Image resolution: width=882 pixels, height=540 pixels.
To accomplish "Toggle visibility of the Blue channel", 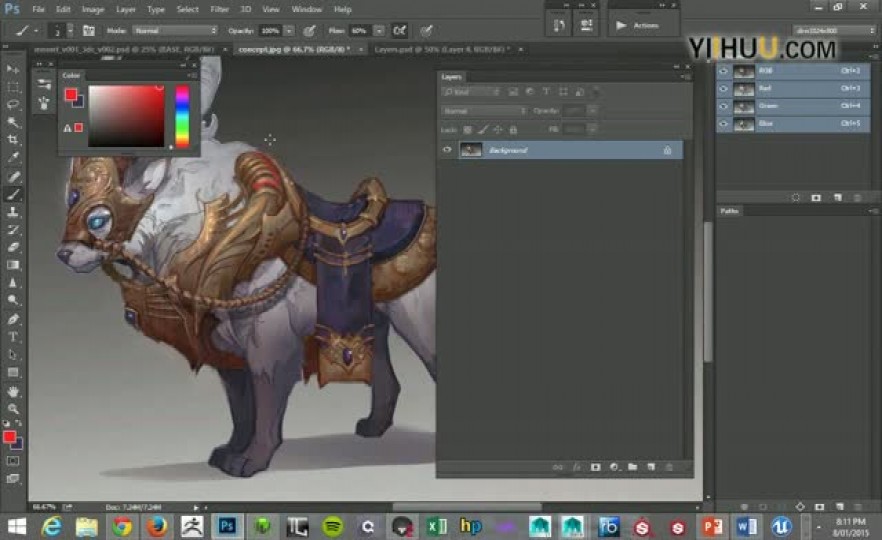I will pyautogui.click(x=723, y=123).
